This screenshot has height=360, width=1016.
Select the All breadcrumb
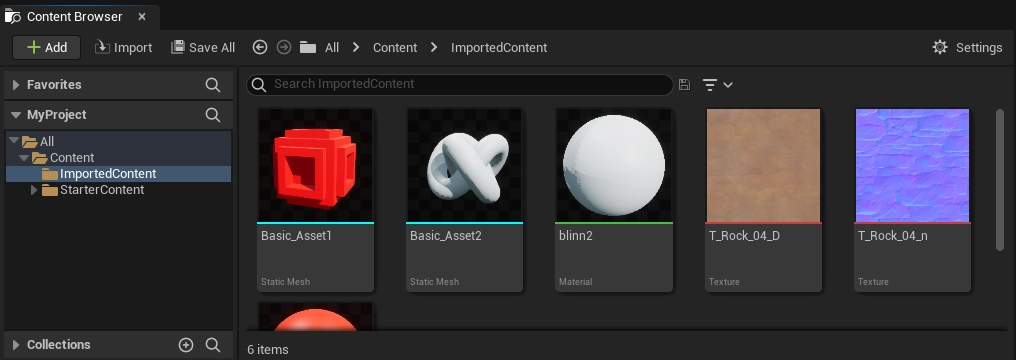pyautogui.click(x=332, y=47)
